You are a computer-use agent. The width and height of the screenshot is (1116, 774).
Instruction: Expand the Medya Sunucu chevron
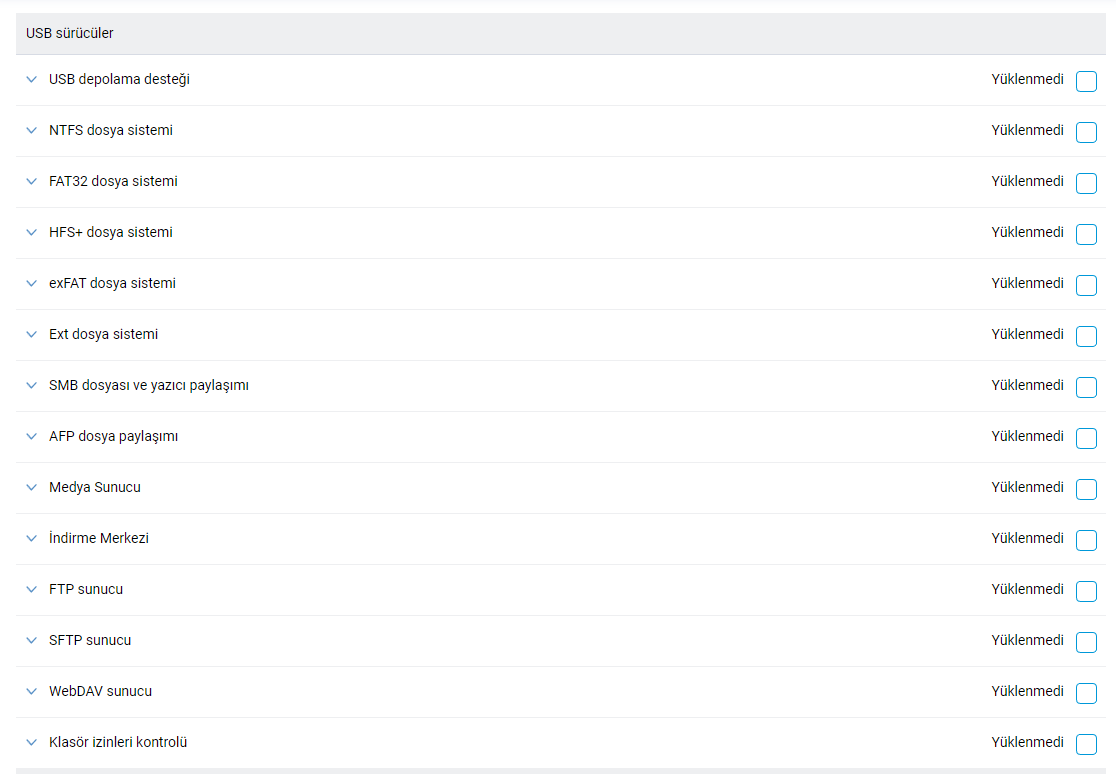31,487
